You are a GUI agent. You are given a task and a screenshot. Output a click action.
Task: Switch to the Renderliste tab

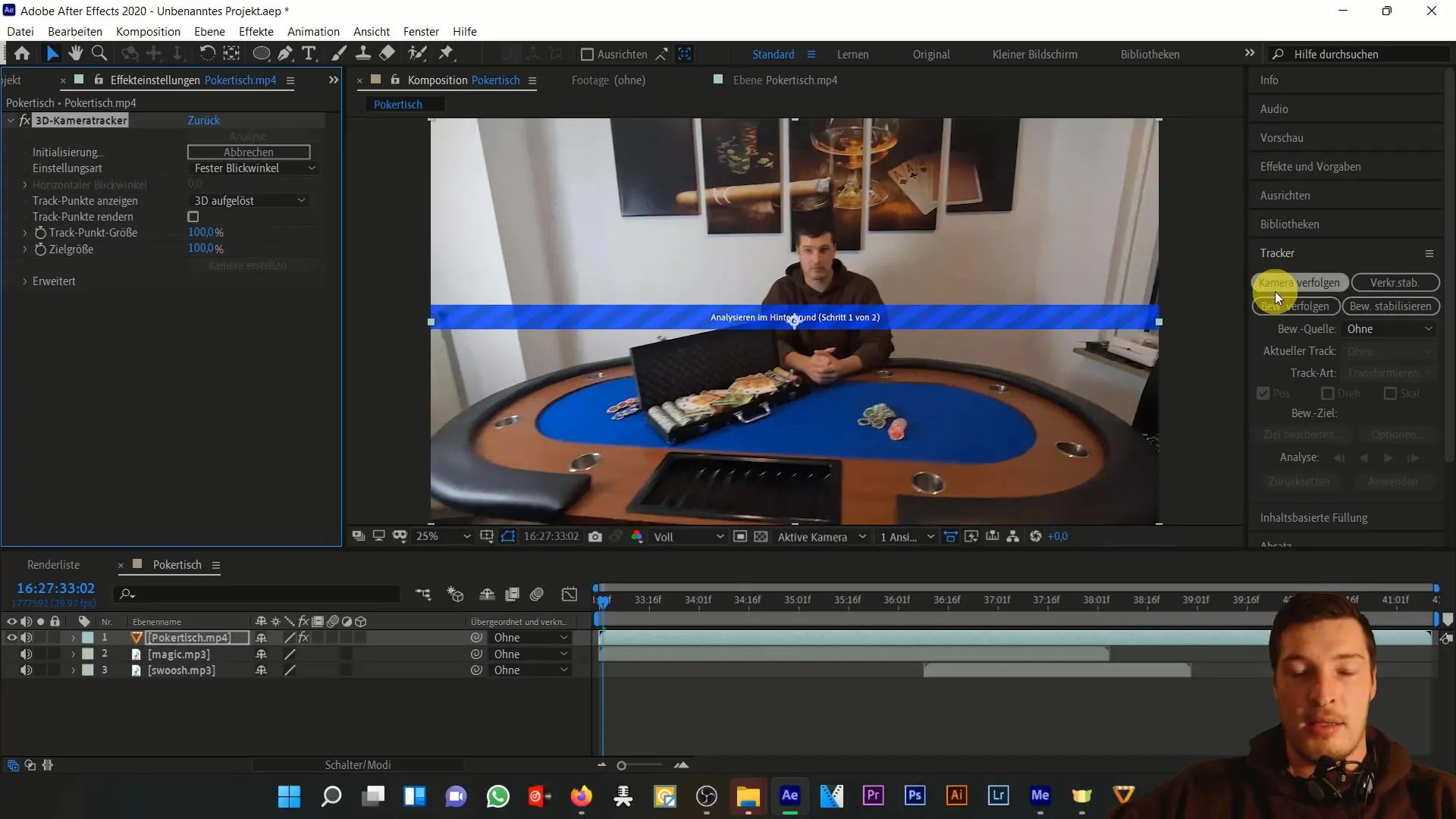pos(53,565)
